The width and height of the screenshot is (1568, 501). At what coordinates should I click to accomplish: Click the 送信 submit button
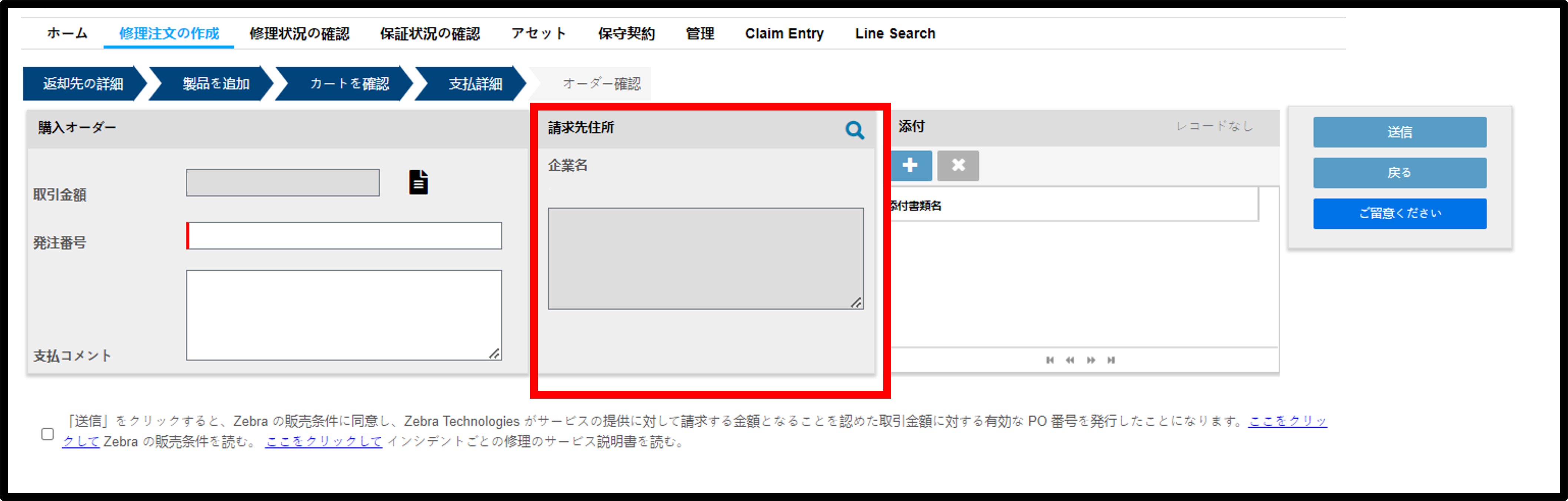[1399, 132]
